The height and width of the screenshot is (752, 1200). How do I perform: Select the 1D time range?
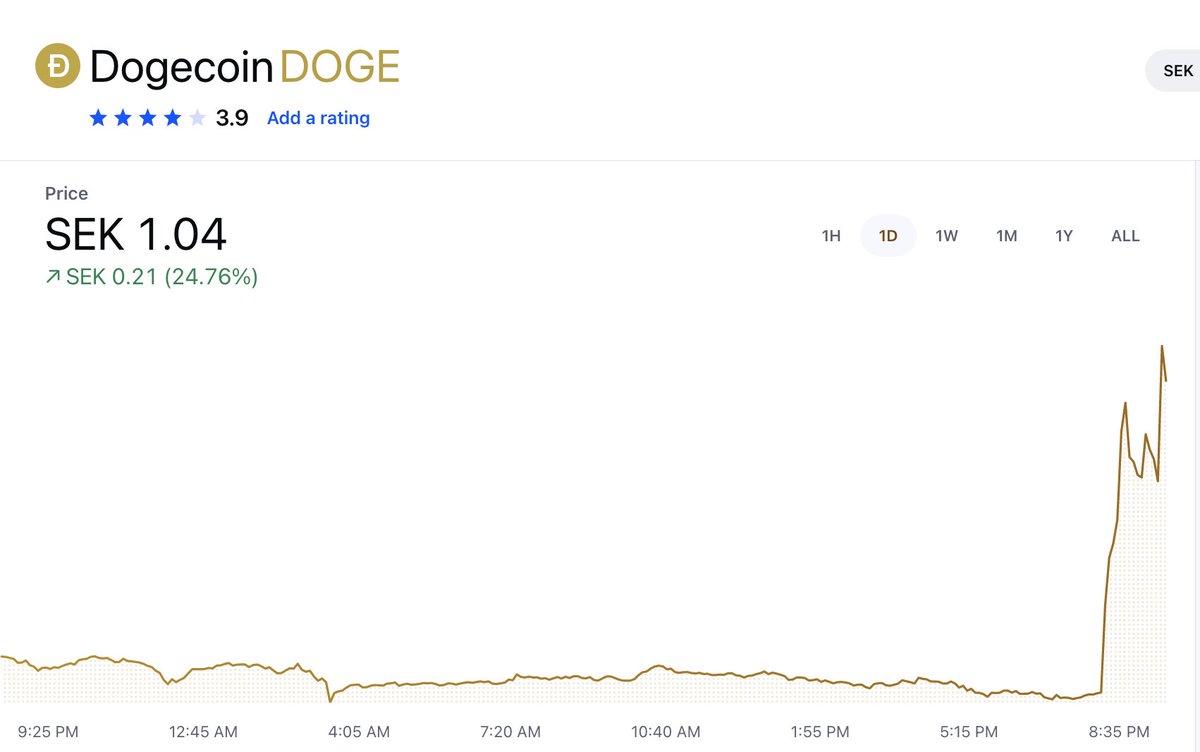point(888,236)
